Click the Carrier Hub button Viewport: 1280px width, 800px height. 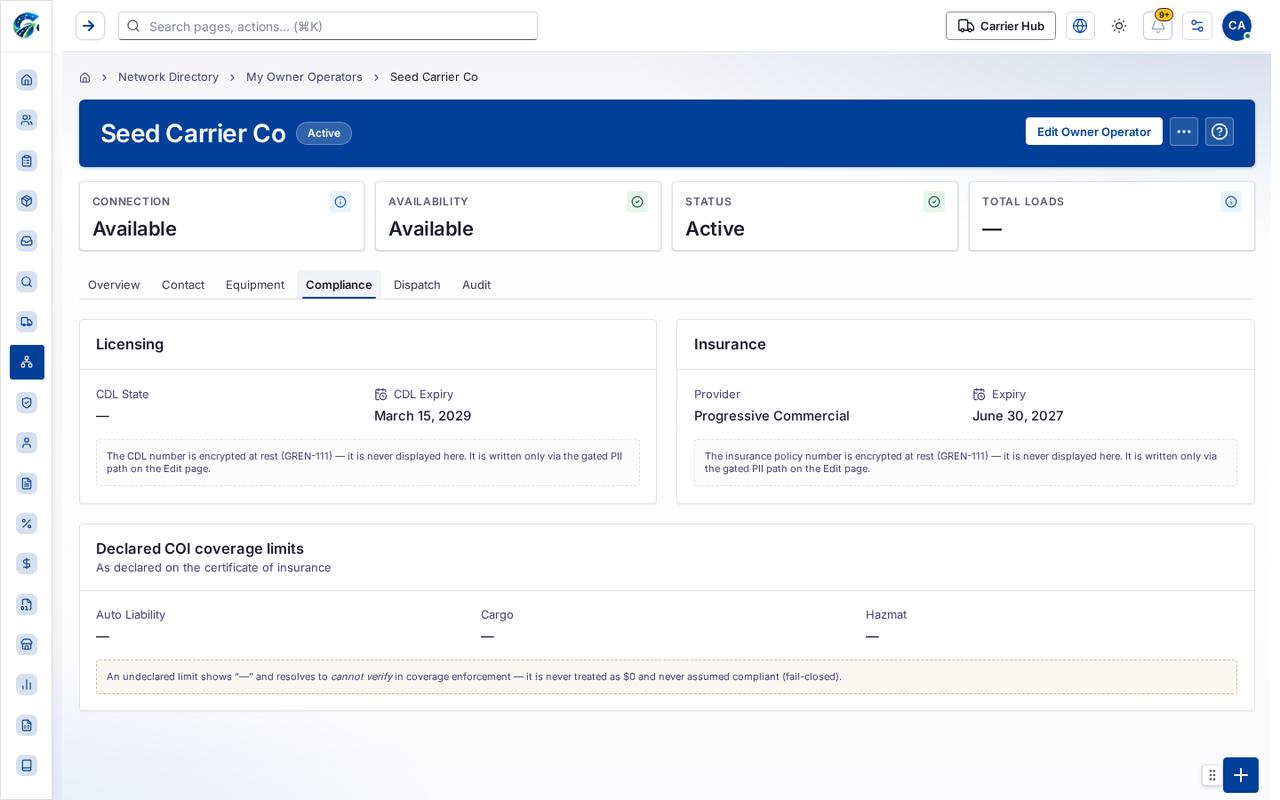(x=1001, y=26)
